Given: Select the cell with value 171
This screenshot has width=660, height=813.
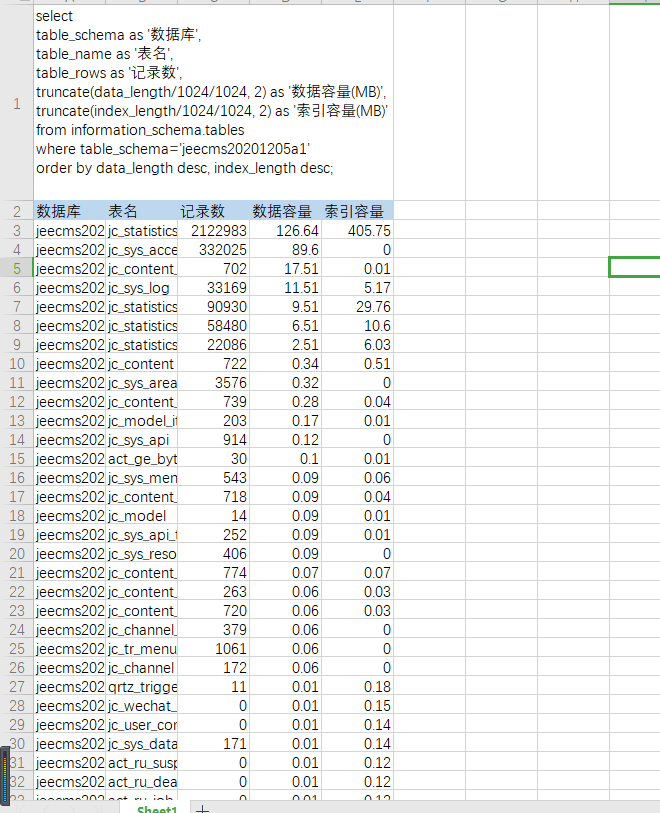Looking at the screenshot, I should pyautogui.click(x=214, y=744).
